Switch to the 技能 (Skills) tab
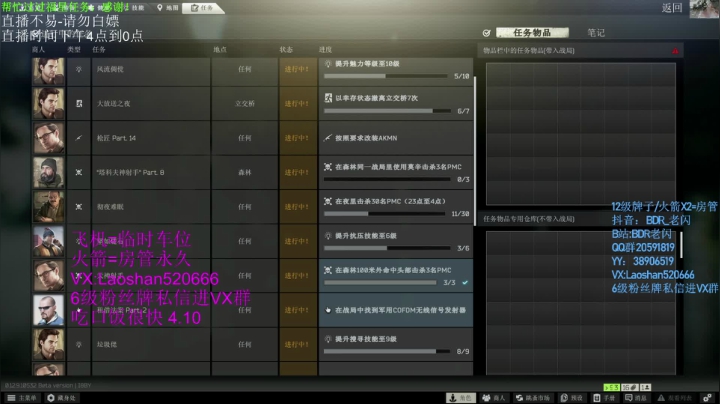The image size is (720, 404). point(137,8)
